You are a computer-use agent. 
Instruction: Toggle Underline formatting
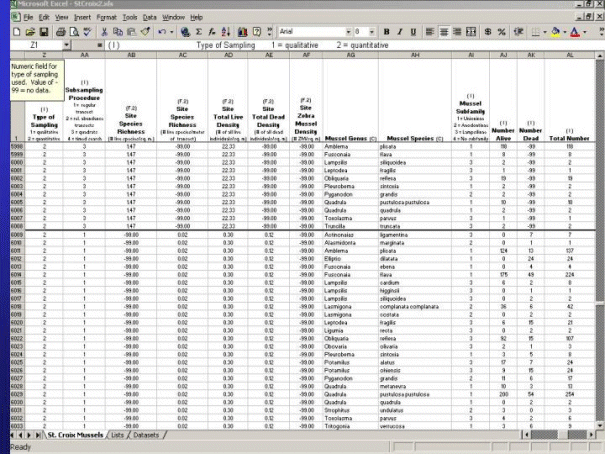[x=413, y=32]
